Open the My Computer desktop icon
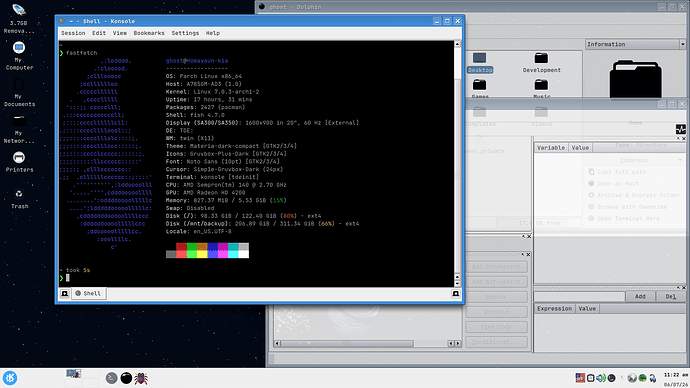The height and width of the screenshot is (388, 690). (19, 55)
